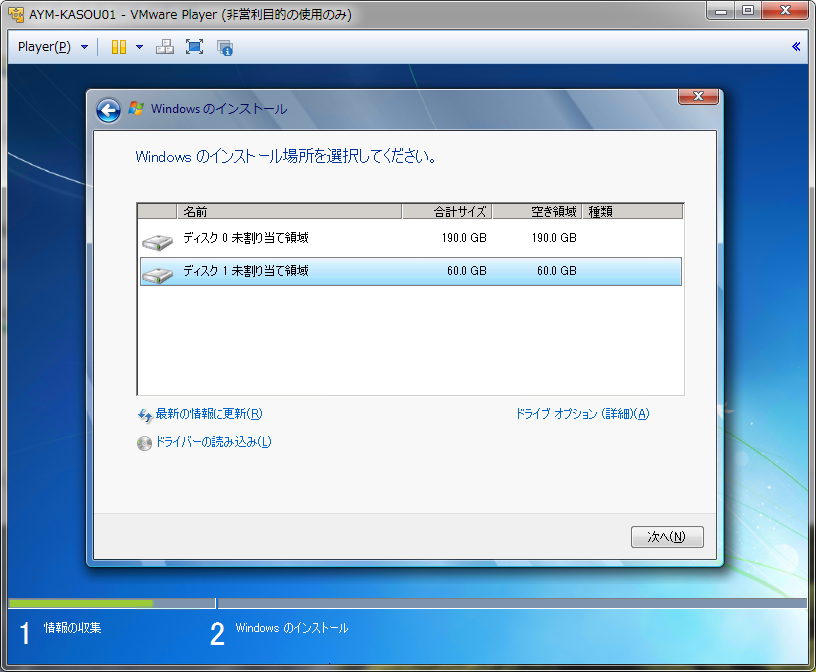Click 最新の情報に更新(R) refresh link
The image size is (816, 672).
coord(209,414)
